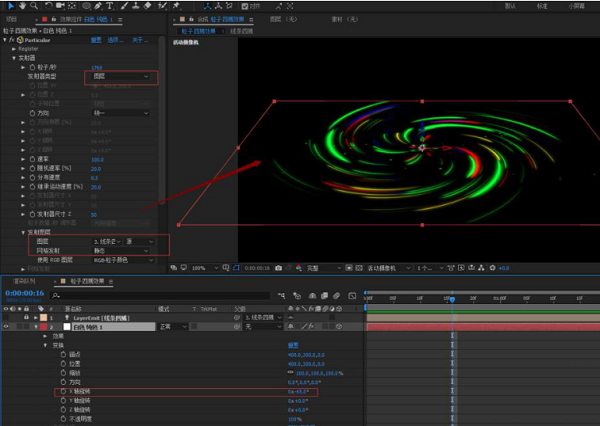600x426 pixels.
Task: Collapse the Particular effect twirl arrow
Action: [x=5, y=39]
